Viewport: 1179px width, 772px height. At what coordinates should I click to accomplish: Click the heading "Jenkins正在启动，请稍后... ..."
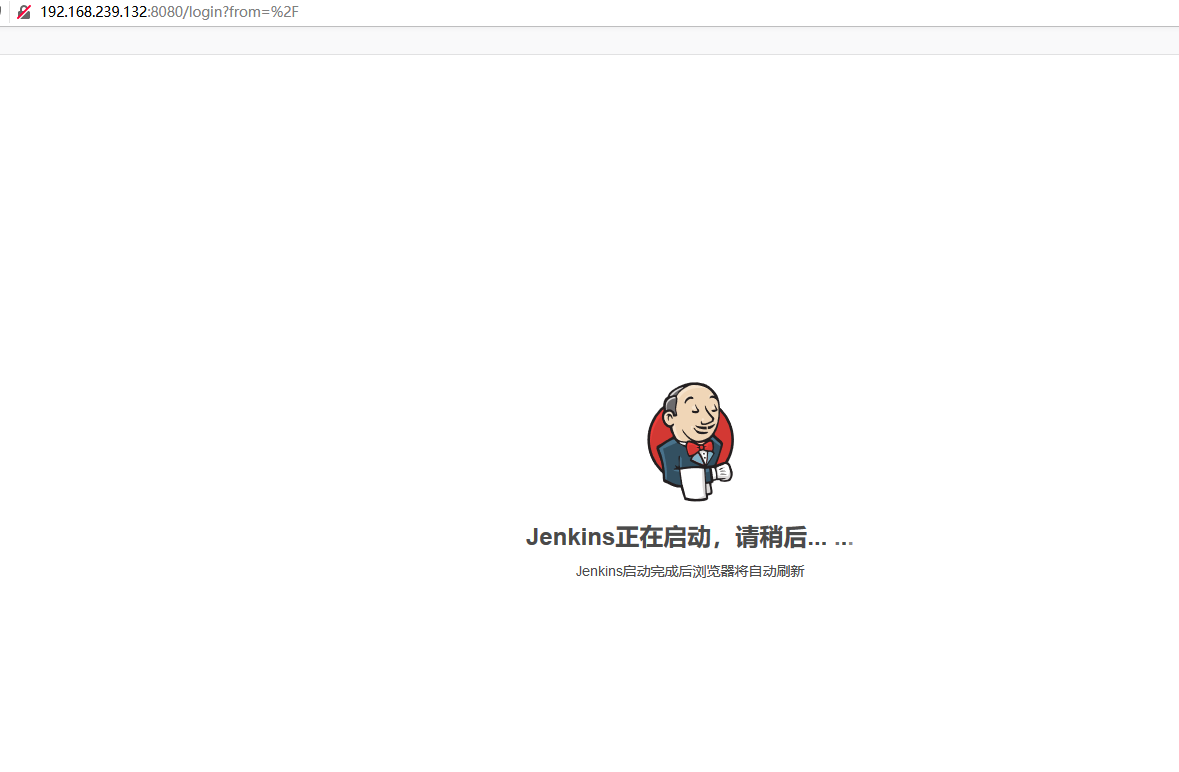(690, 537)
